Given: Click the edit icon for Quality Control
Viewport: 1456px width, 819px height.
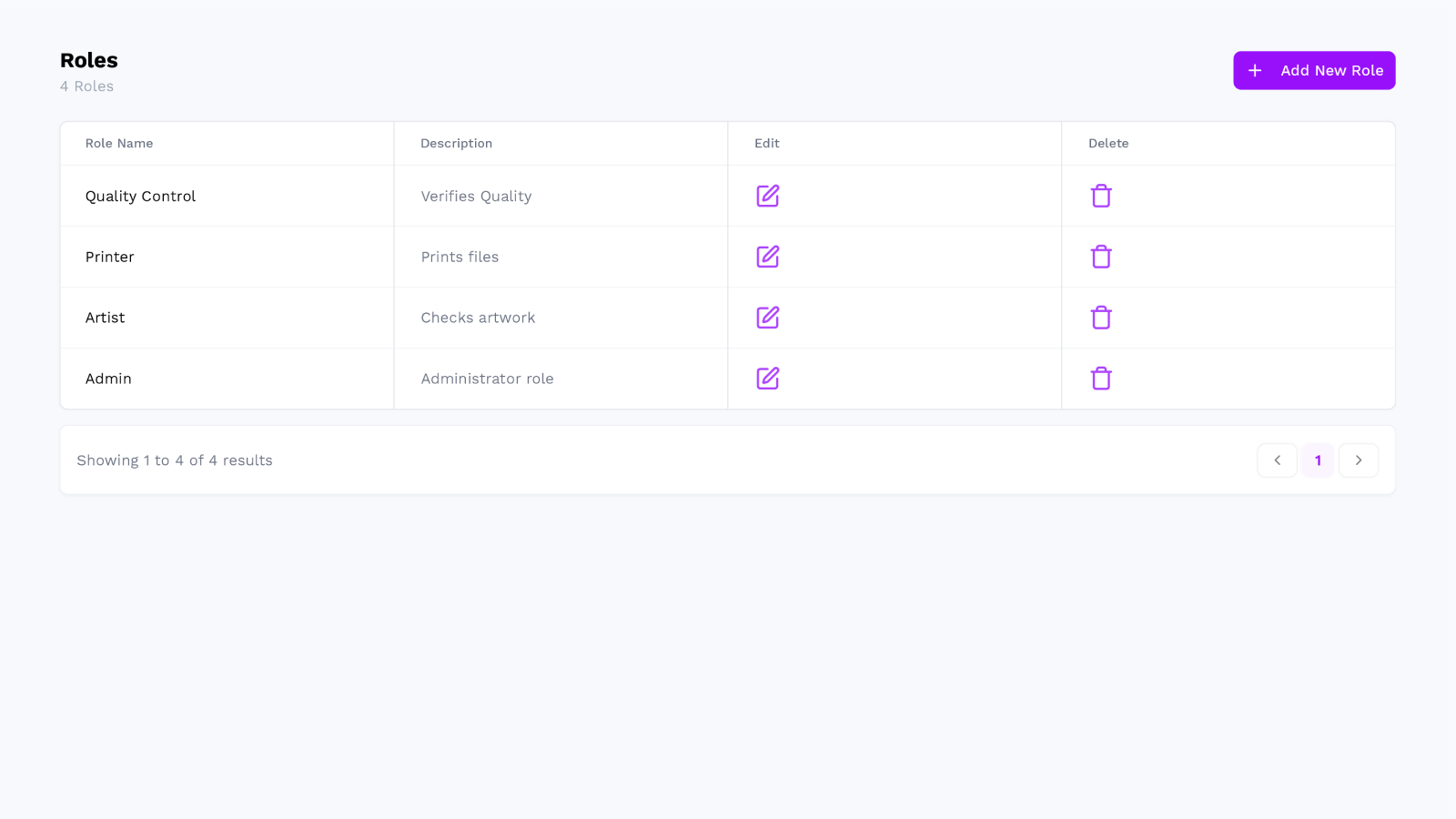Looking at the screenshot, I should click(767, 196).
